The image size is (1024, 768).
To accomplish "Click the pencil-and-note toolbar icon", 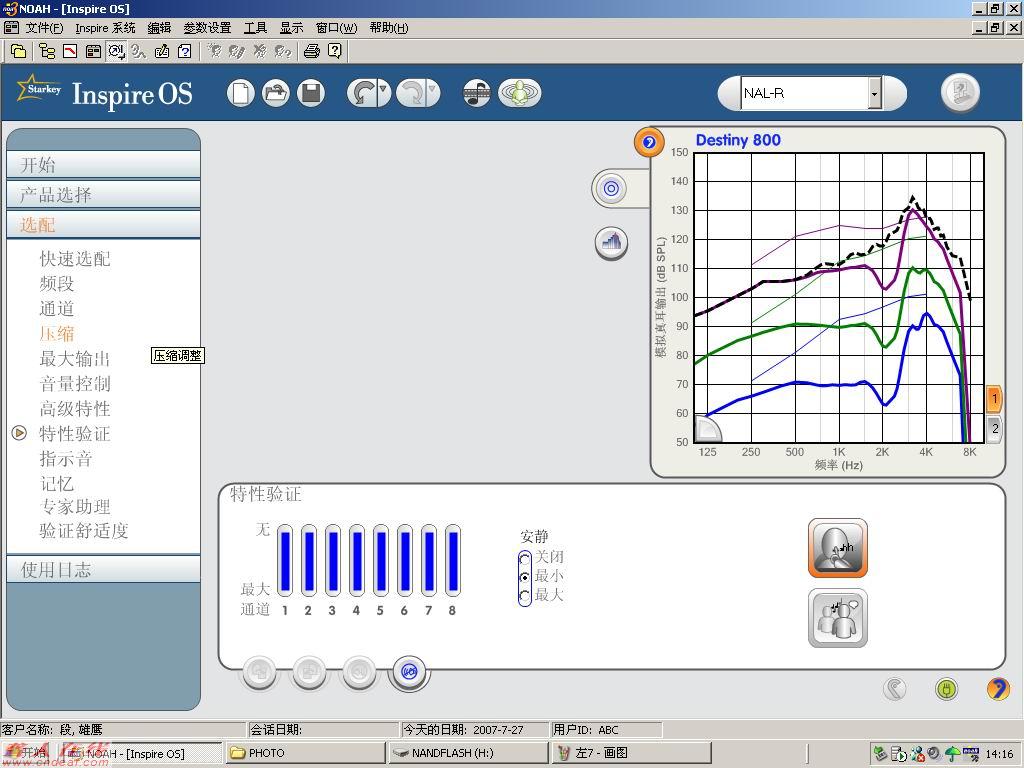I will coord(162,51).
